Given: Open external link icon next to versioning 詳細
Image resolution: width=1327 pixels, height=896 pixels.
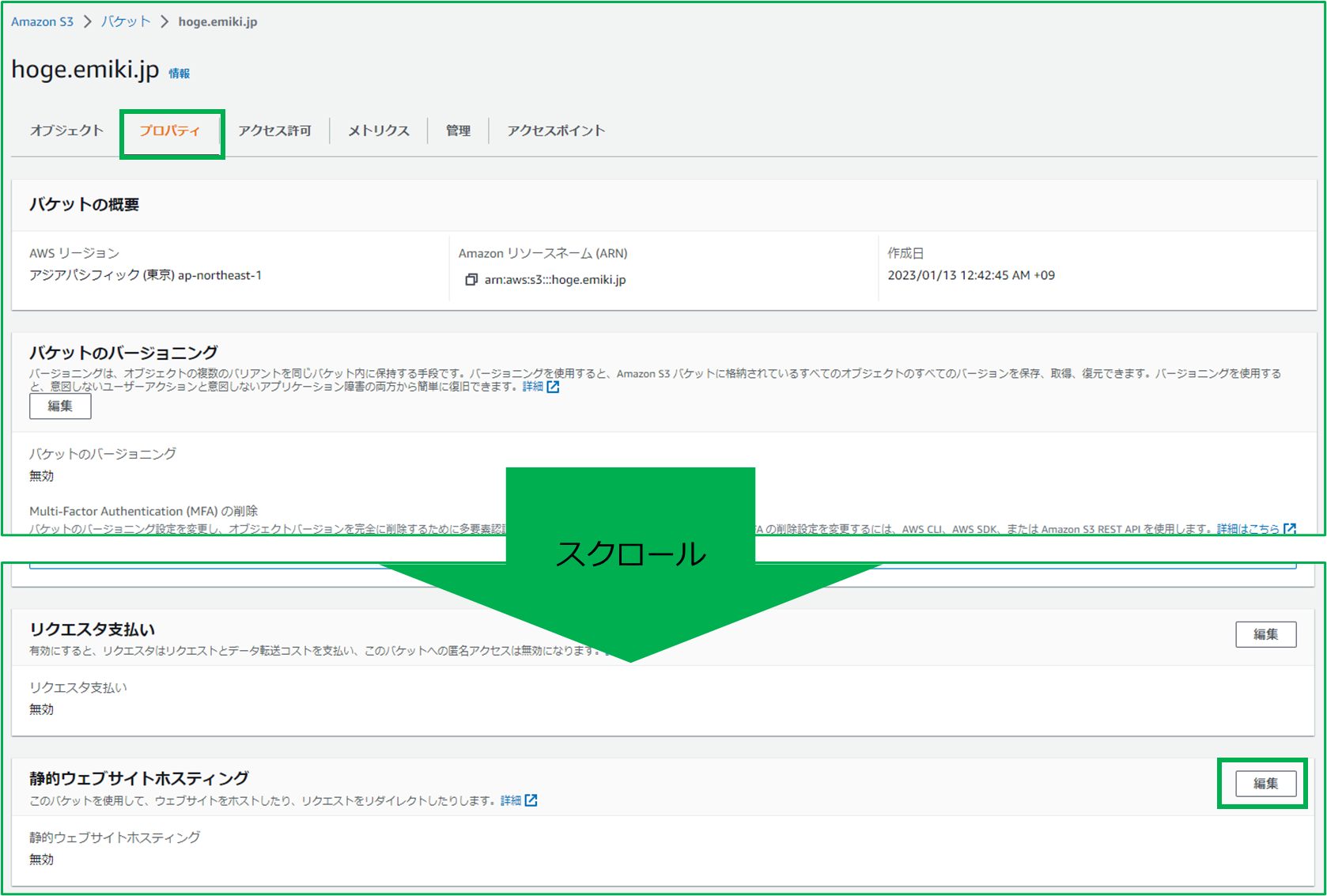Looking at the screenshot, I should pyautogui.click(x=554, y=387).
